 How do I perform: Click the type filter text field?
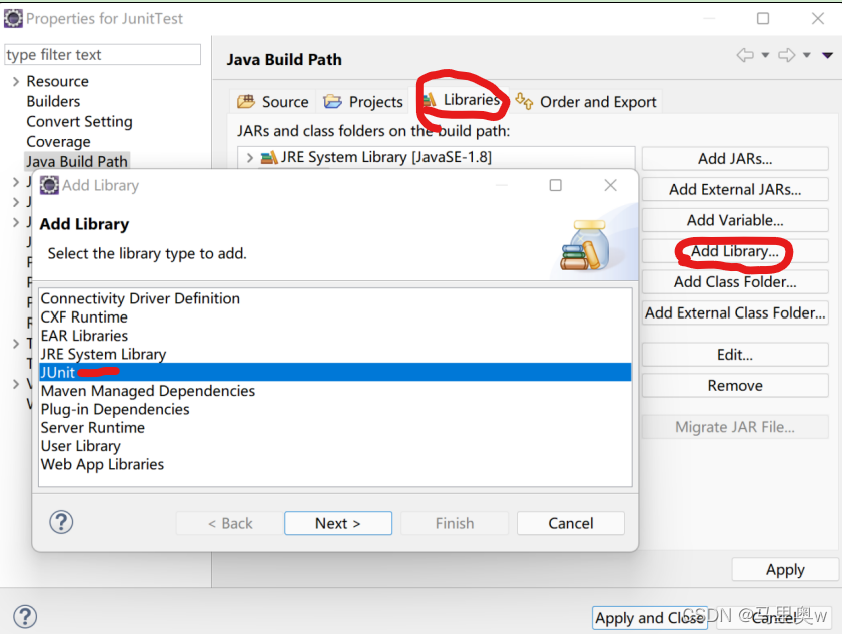click(x=103, y=54)
